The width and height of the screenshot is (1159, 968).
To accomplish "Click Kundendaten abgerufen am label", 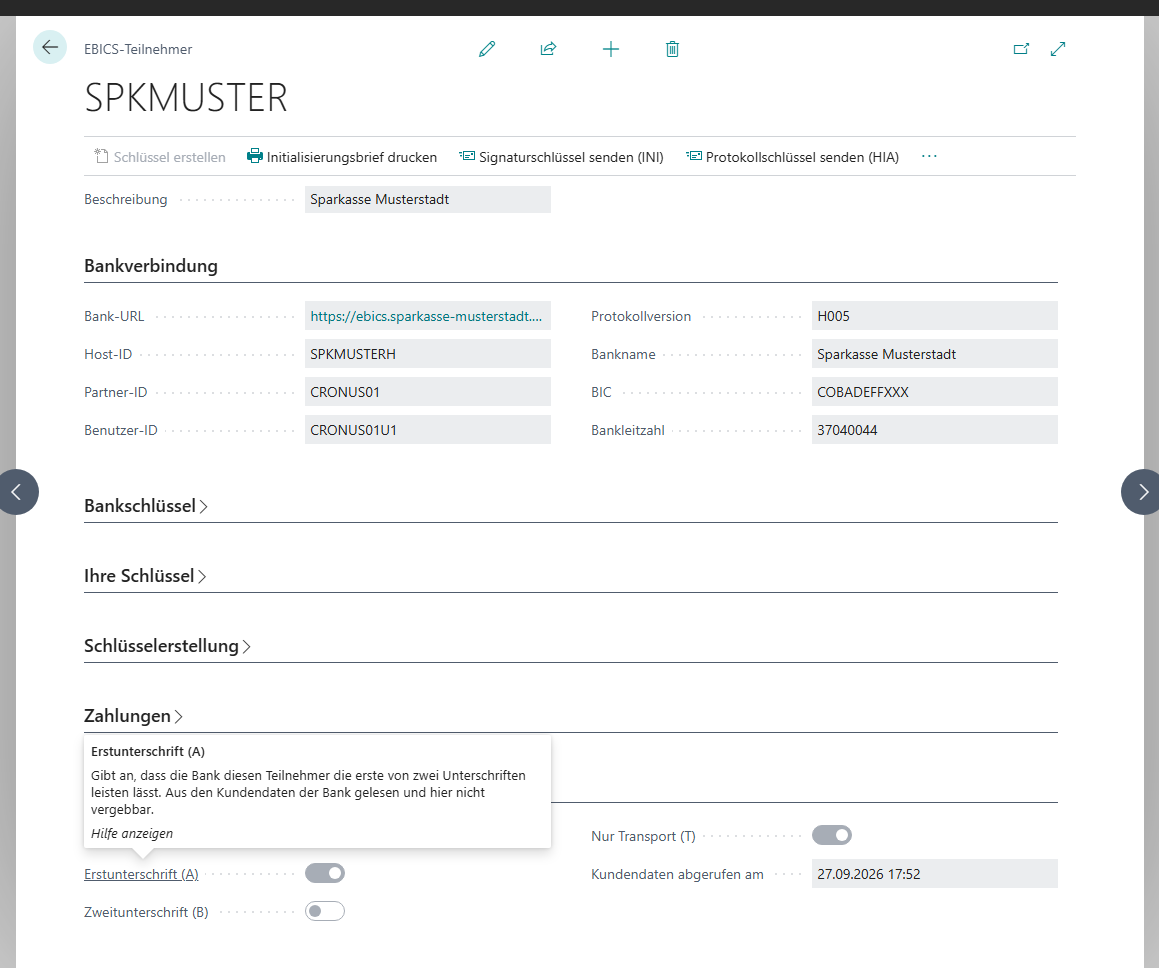I will (677, 874).
